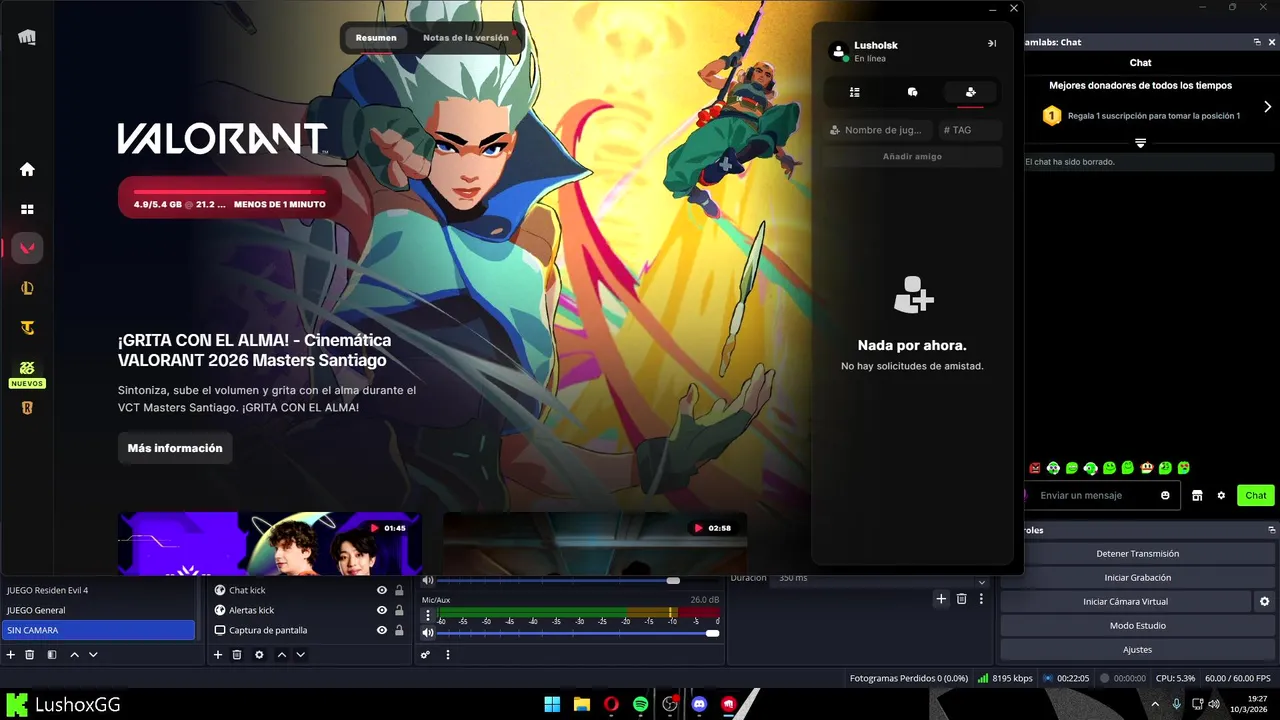This screenshot has height=720, width=1280.
Task: Open OBS Ajustes
Action: tap(1138, 649)
